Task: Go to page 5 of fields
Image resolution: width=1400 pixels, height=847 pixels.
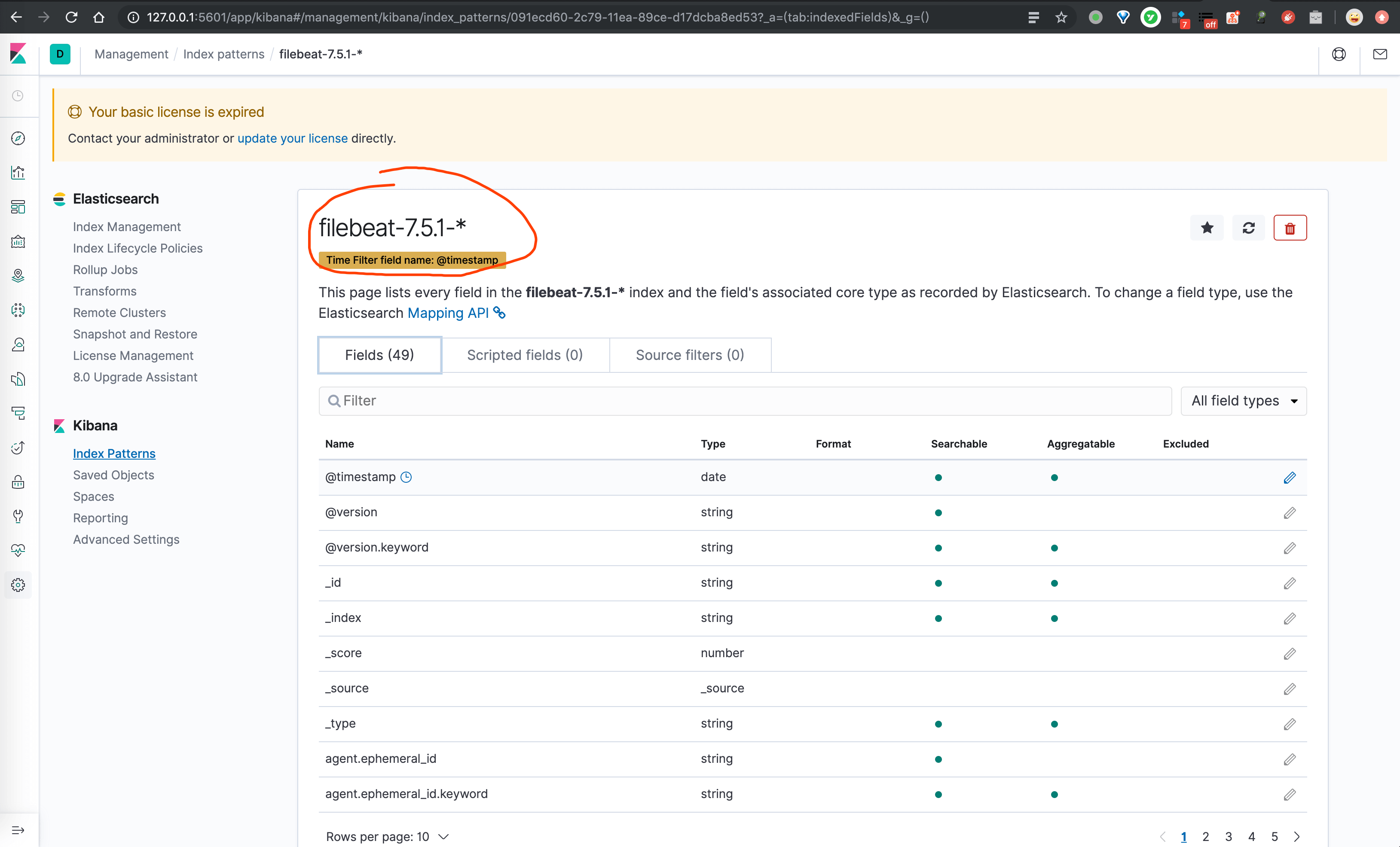Action: (1275, 836)
